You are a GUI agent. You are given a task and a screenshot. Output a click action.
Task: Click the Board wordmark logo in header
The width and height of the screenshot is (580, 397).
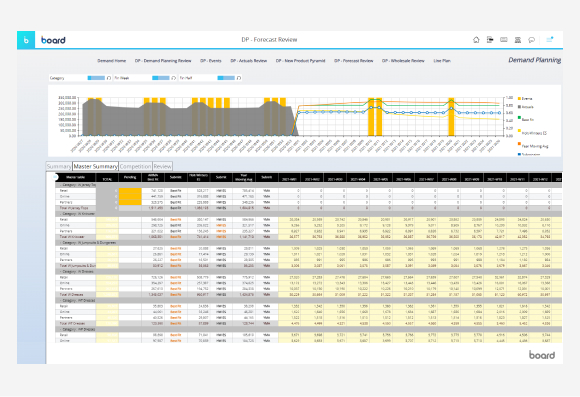[x=53, y=40]
